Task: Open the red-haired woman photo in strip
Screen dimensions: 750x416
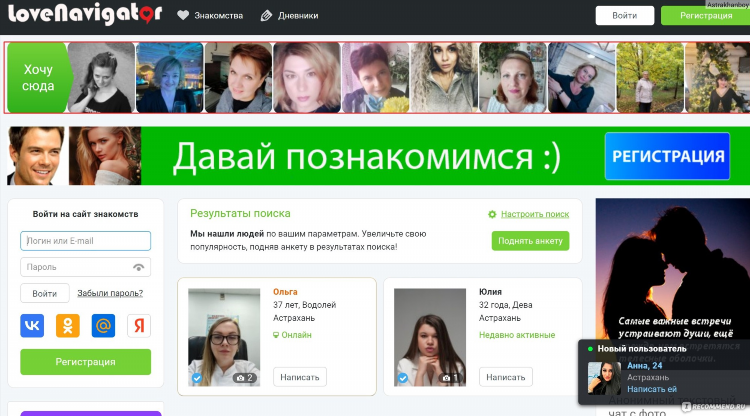Action: click(x=238, y=77)
